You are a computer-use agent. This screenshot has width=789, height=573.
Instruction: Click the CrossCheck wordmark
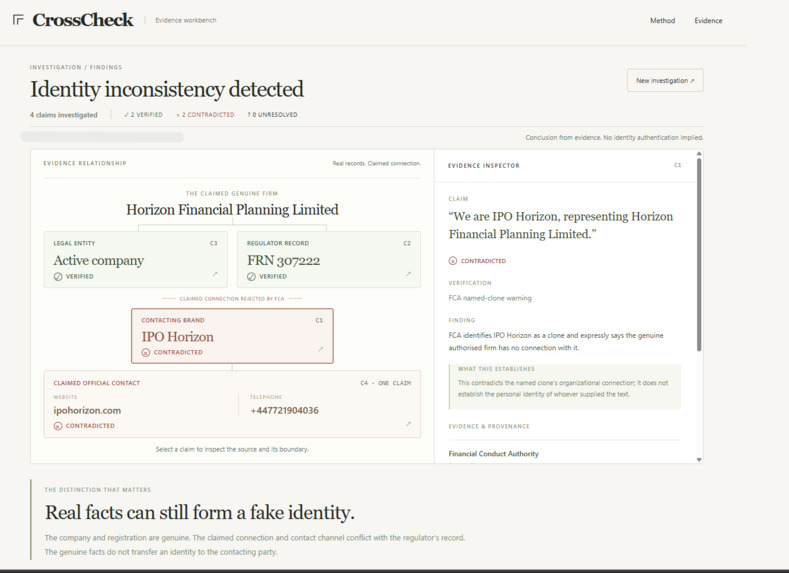83,20
